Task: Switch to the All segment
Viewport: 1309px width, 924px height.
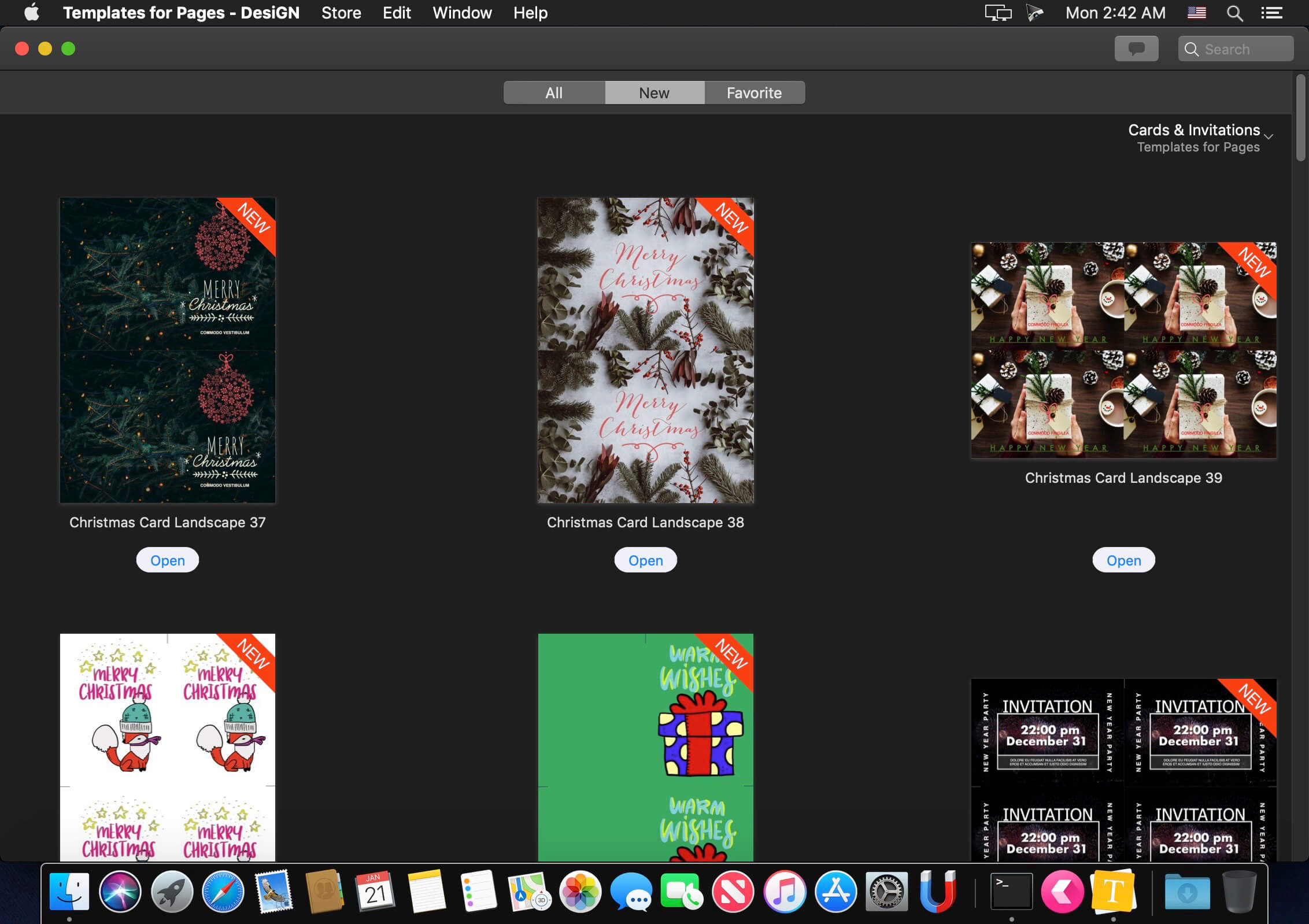Action: (554, 93)
